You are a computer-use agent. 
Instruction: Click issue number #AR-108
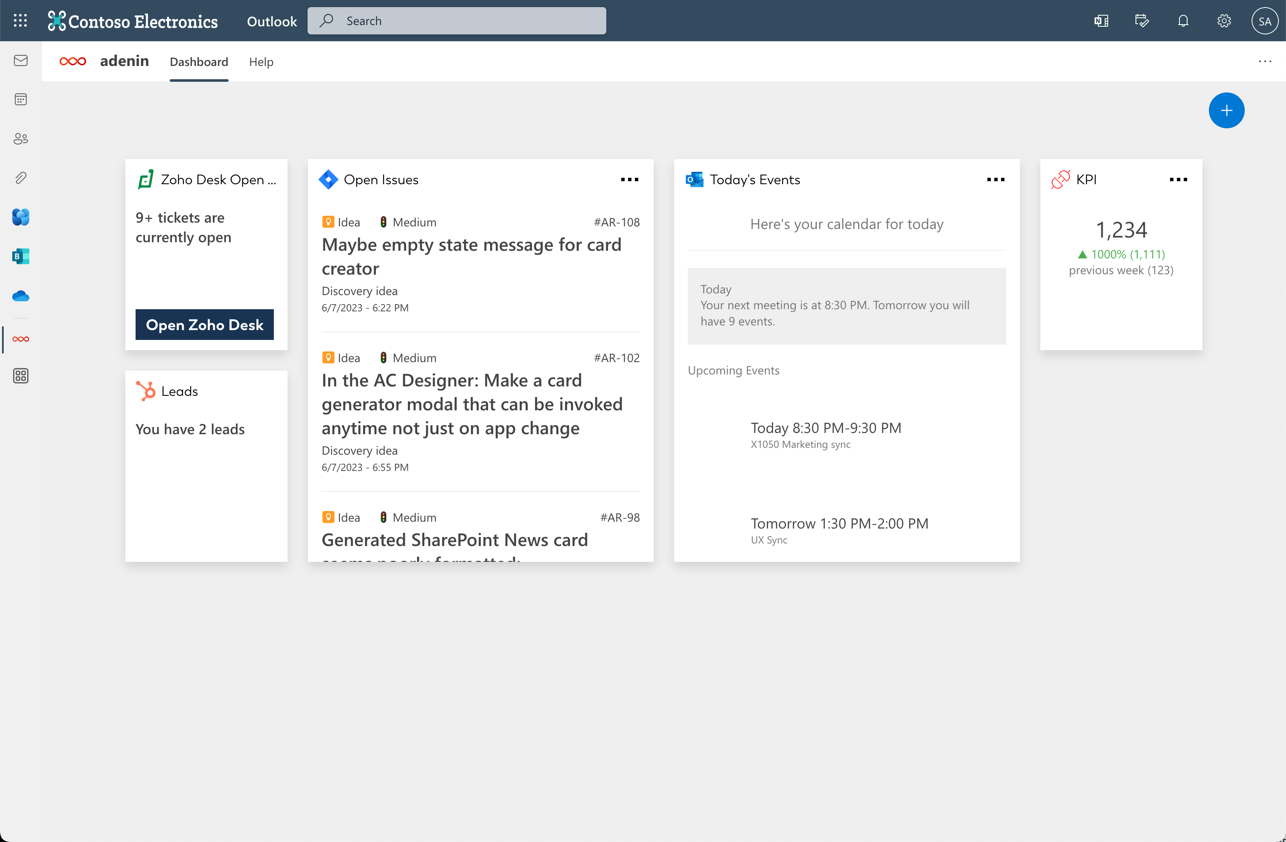point(617,222)
